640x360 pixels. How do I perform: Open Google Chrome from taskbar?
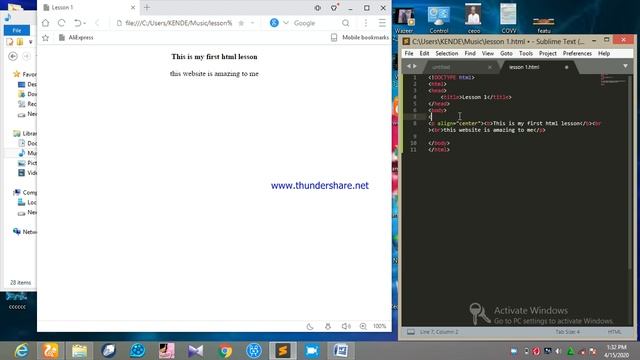[x=225, y=351]
